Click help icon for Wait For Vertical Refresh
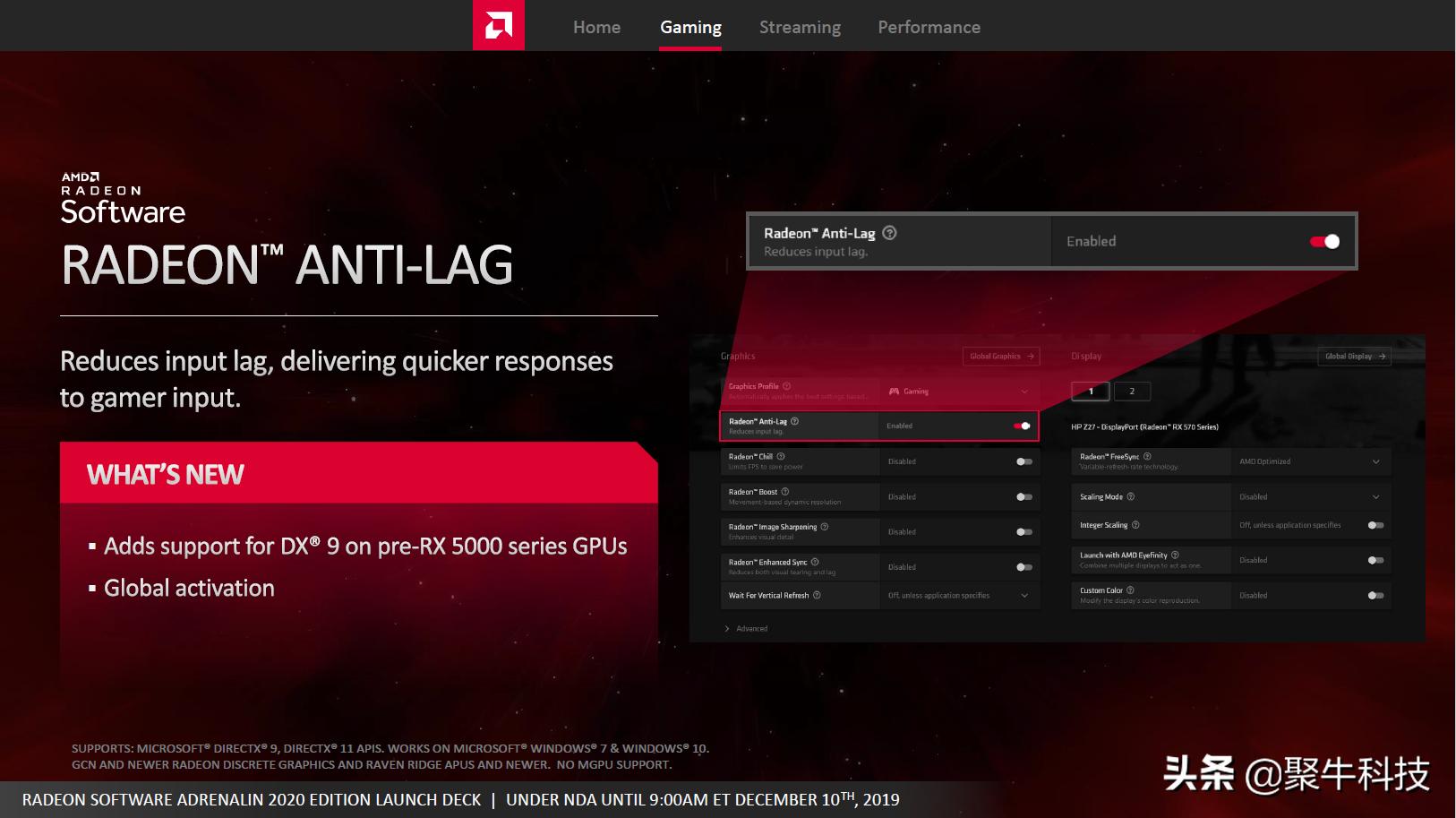 [x=817, y=595]
